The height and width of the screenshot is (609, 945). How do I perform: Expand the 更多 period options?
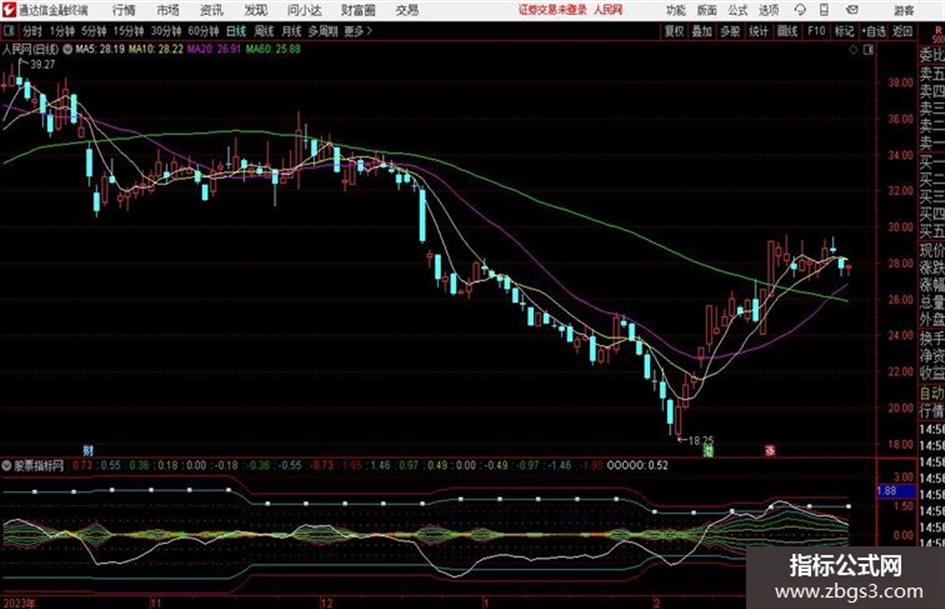[x=358, y=31]
